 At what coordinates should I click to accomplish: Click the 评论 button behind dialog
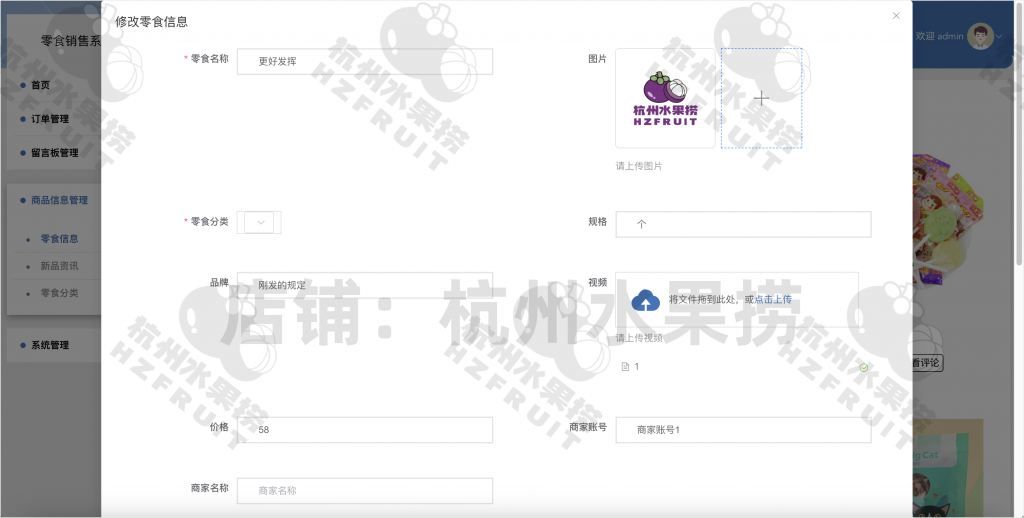click(x=927, y=363)
